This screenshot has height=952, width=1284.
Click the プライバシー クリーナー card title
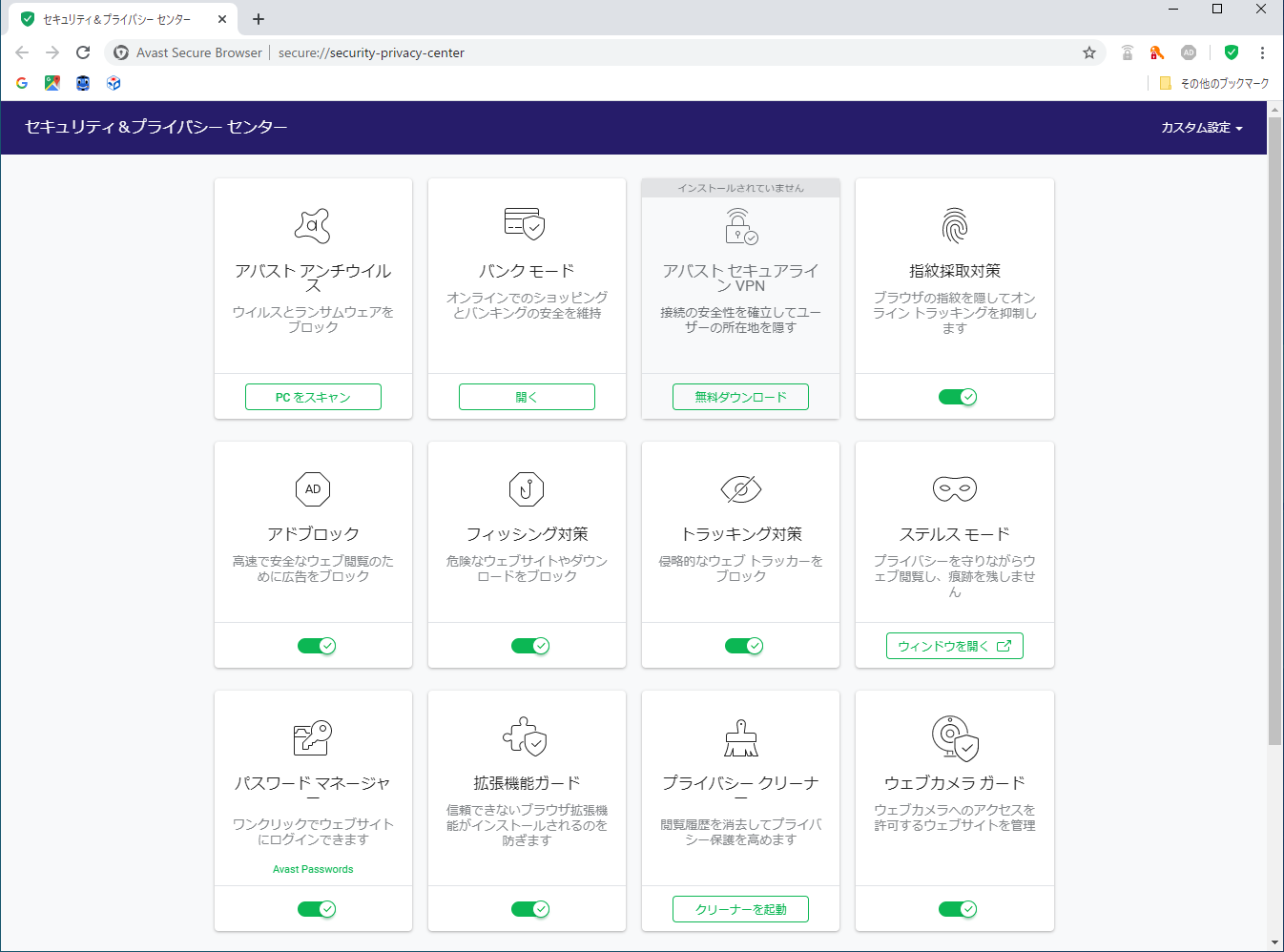(x=740, y=790)
